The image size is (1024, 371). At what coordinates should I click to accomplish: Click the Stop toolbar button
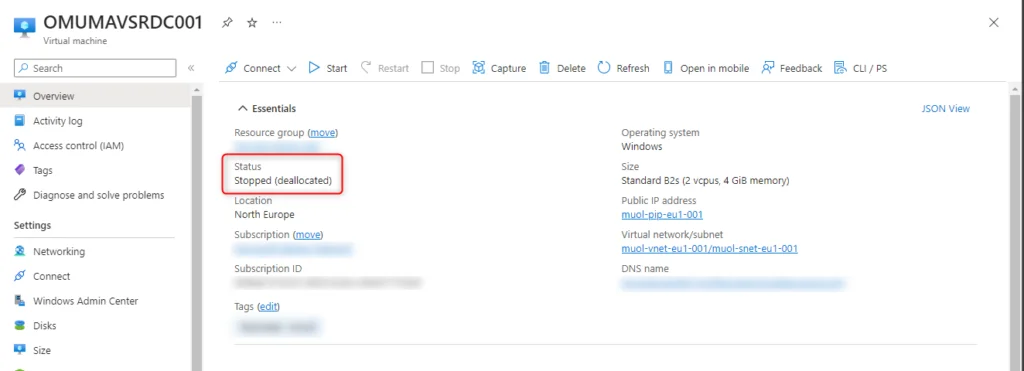coord(441,68)
